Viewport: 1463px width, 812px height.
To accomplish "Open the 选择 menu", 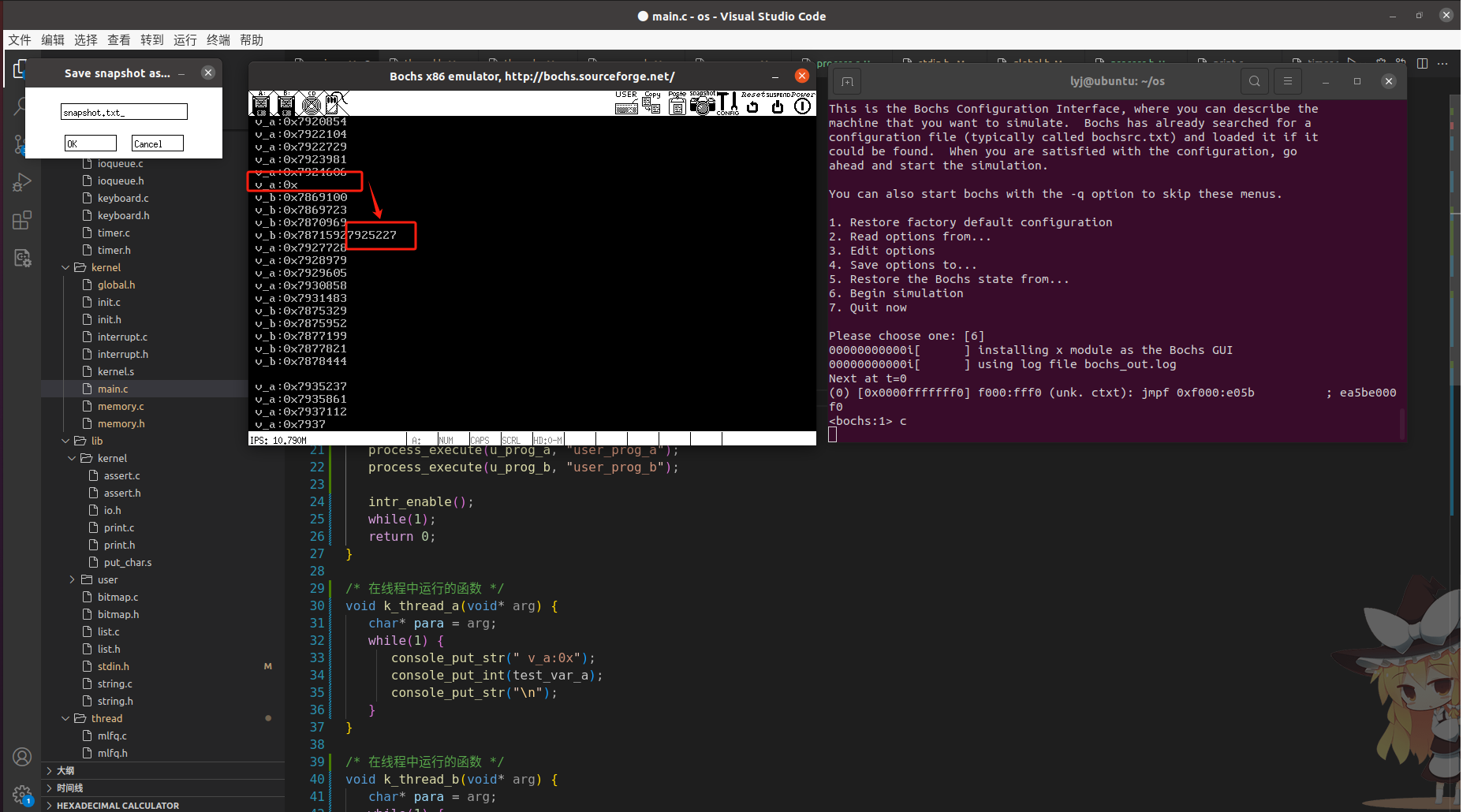I will point(86,40).
